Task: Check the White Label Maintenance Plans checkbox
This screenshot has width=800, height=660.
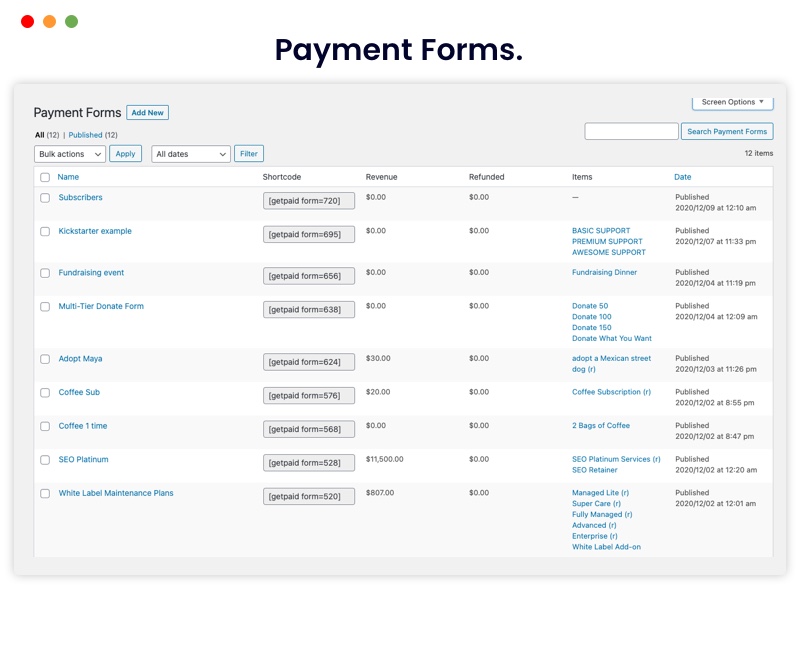Action: pos(45,494)
